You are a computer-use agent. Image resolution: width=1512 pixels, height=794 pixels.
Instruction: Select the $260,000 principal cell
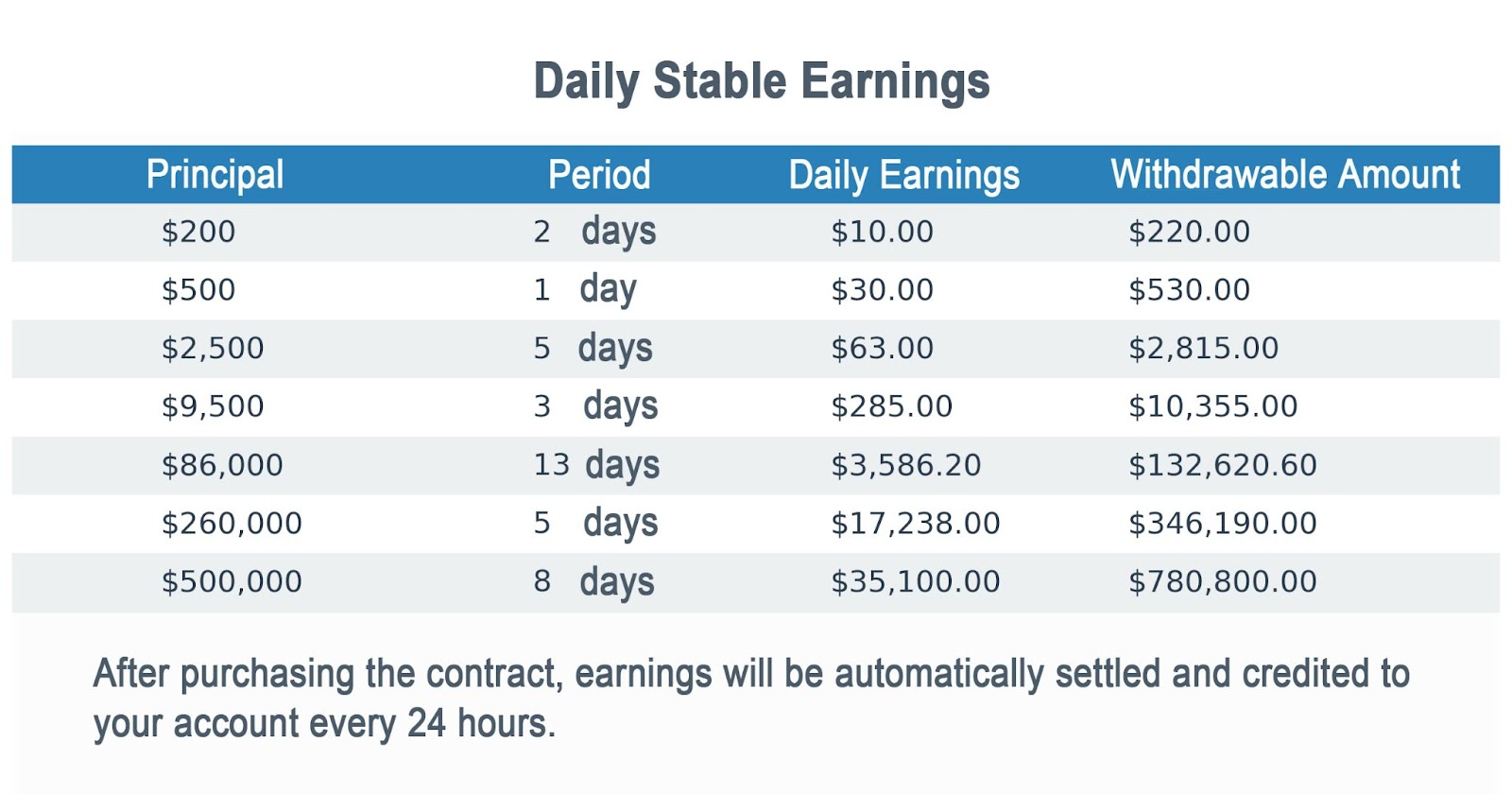(x=232, y=524)
